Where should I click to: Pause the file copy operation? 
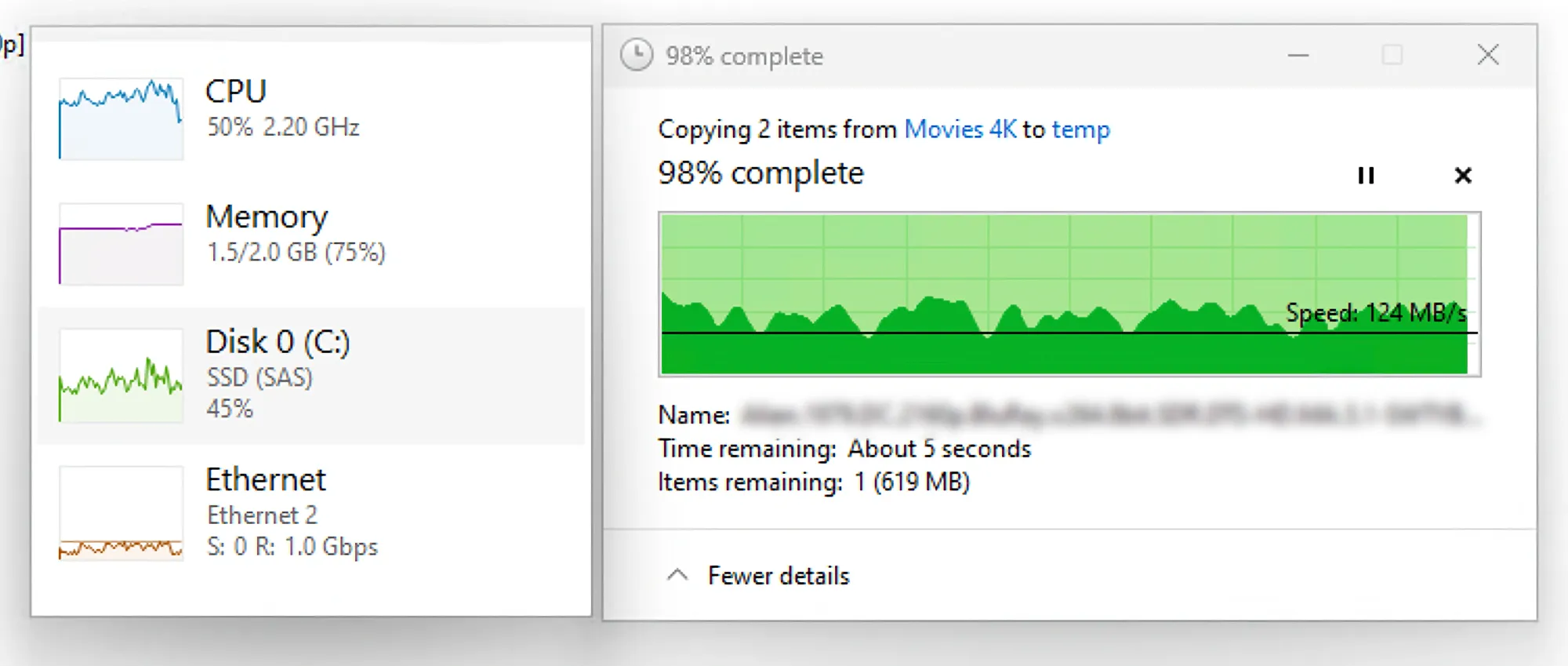(x=1366, y=175)
